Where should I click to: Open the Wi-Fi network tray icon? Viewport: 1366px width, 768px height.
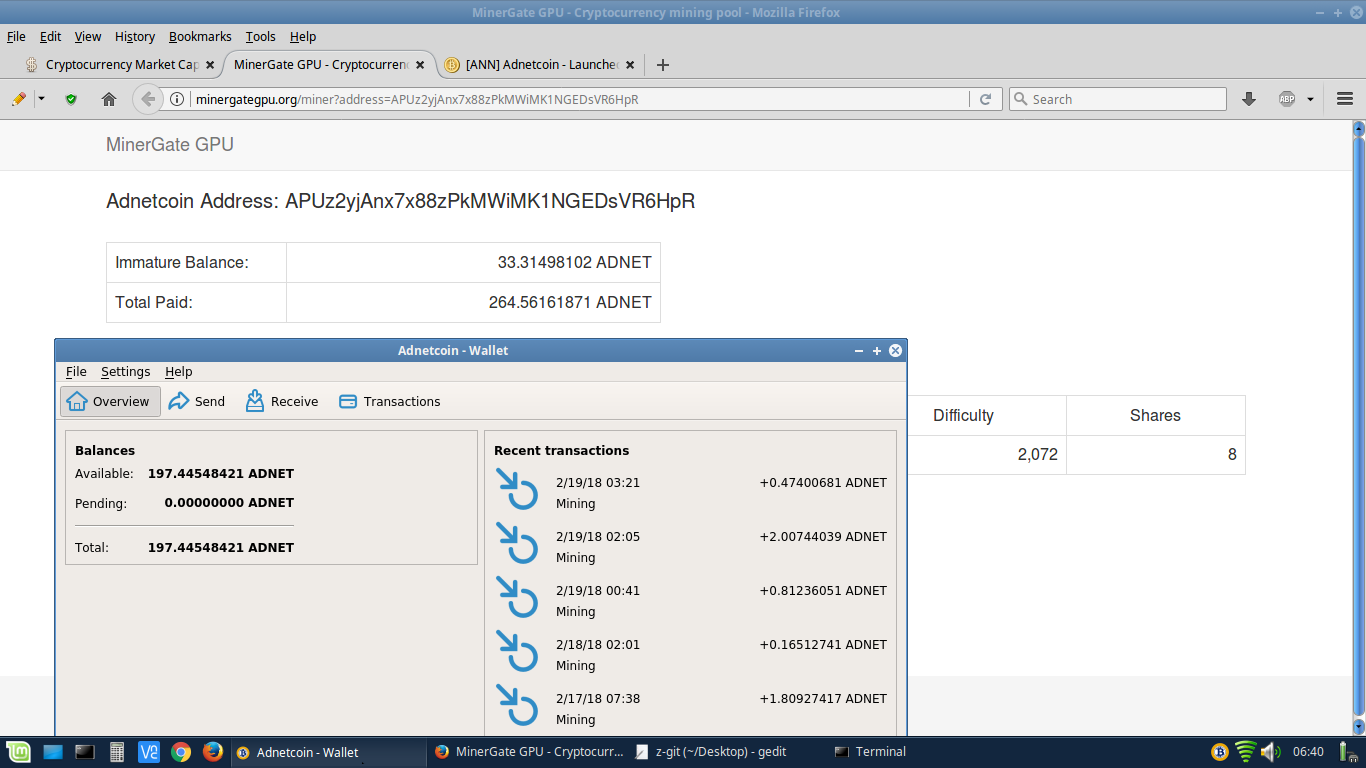[1245, 752]
